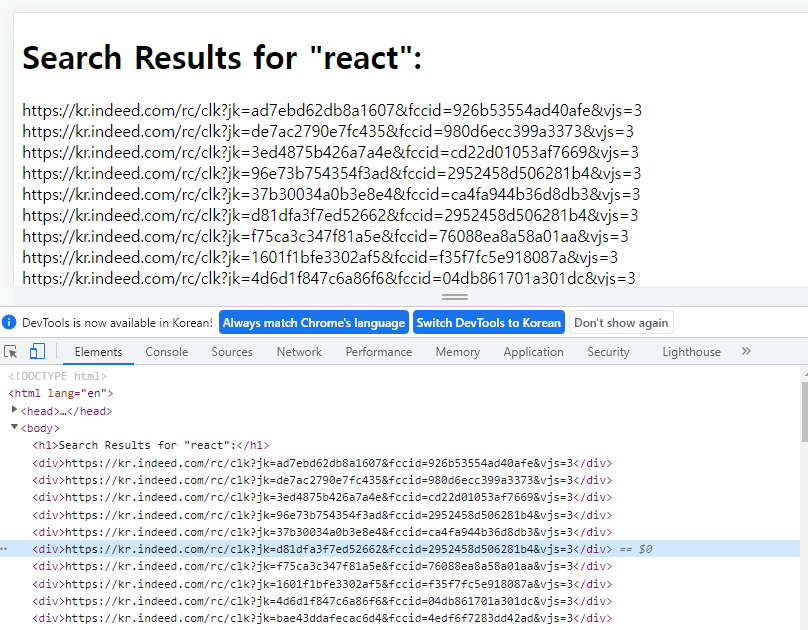Toggle the device toolbar icon

[x=37, y=351]
